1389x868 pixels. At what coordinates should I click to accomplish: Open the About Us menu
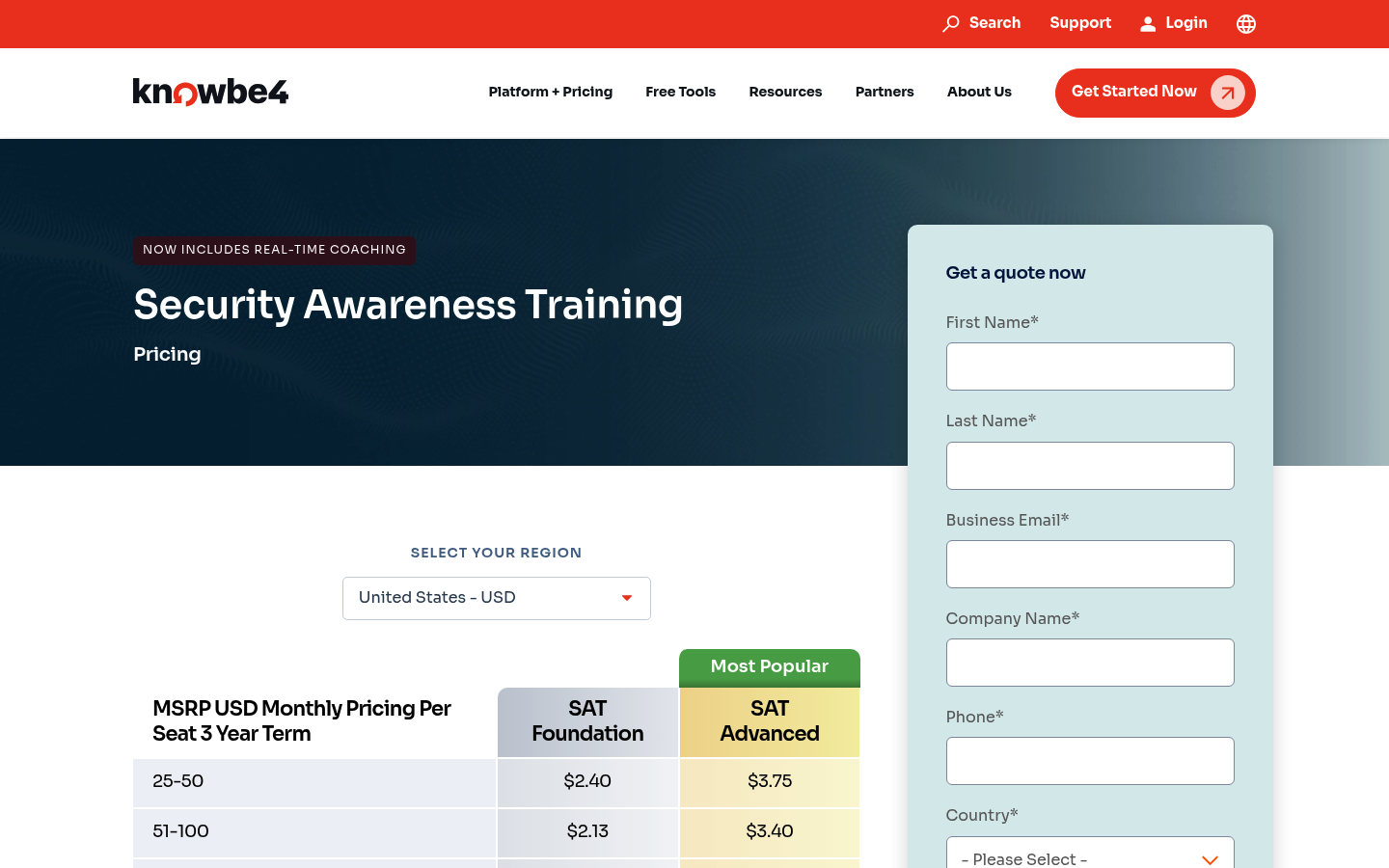click(x=979, y=92)
